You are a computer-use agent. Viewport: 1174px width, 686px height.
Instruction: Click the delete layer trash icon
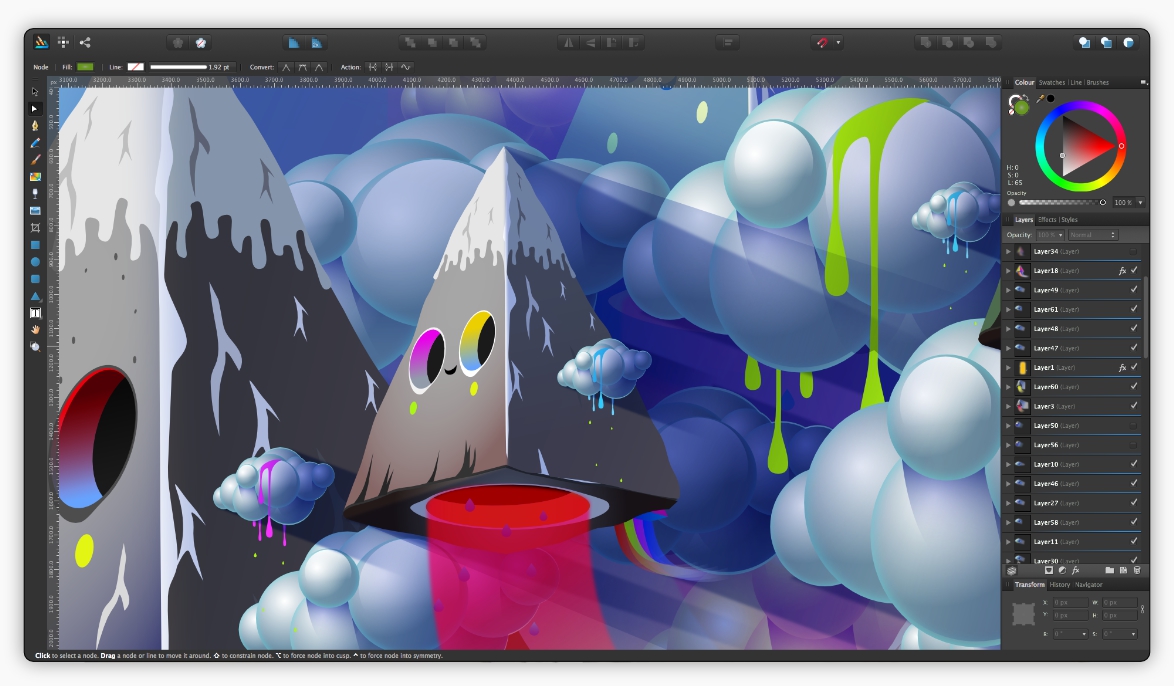click(x=1137, y=570)
